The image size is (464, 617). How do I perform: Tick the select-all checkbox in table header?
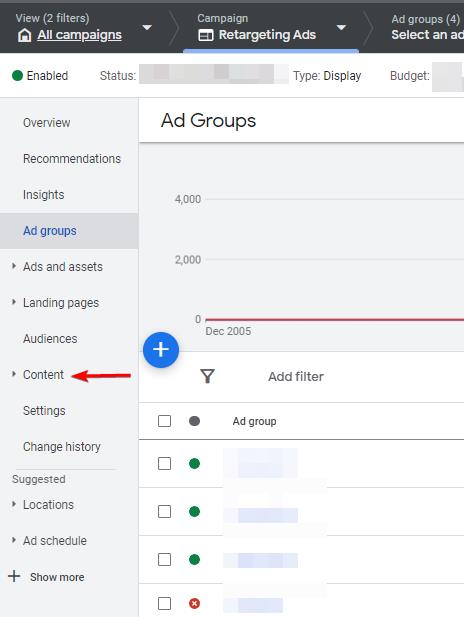click(164, 421)
